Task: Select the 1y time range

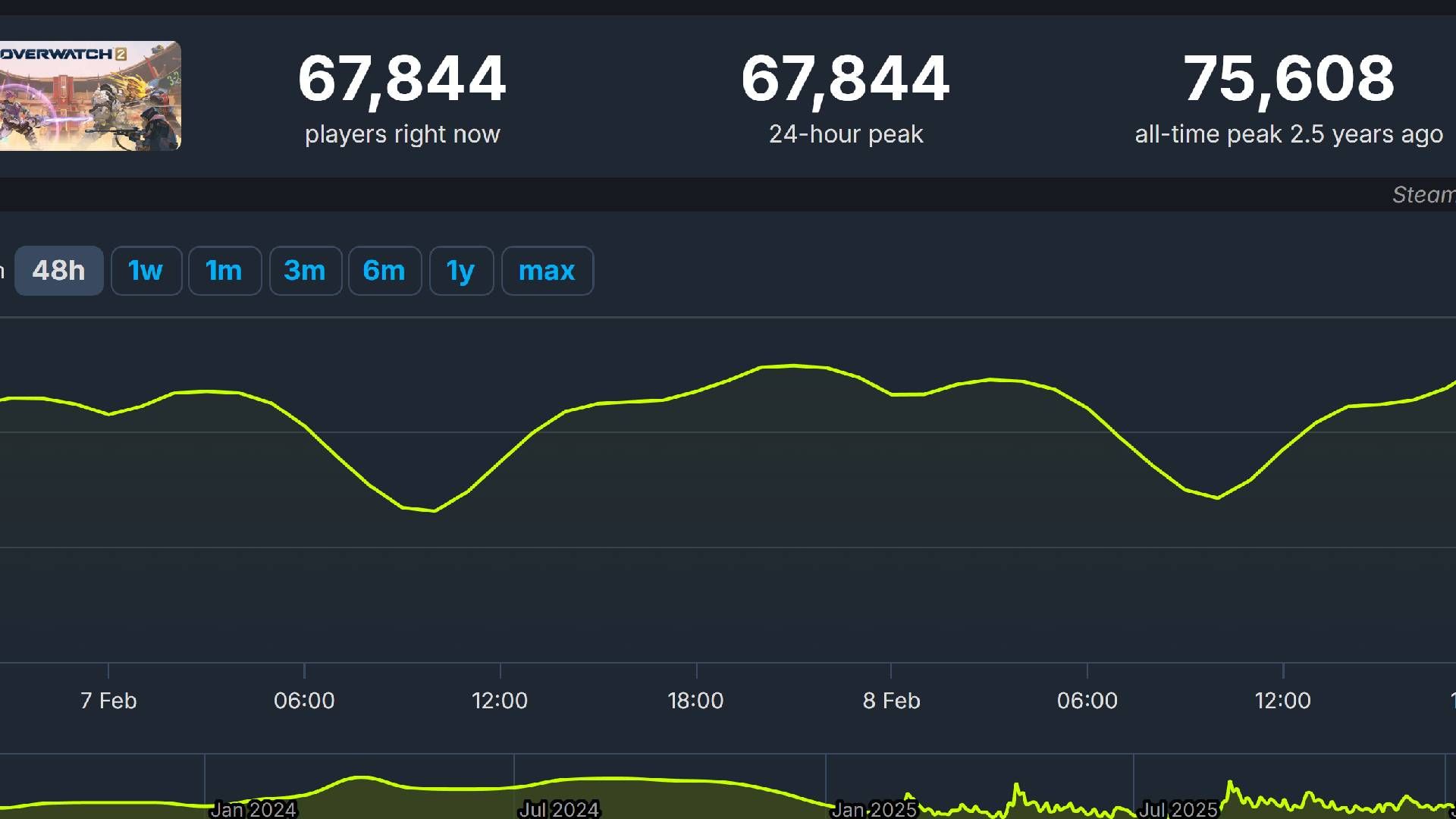Action: 461,271
